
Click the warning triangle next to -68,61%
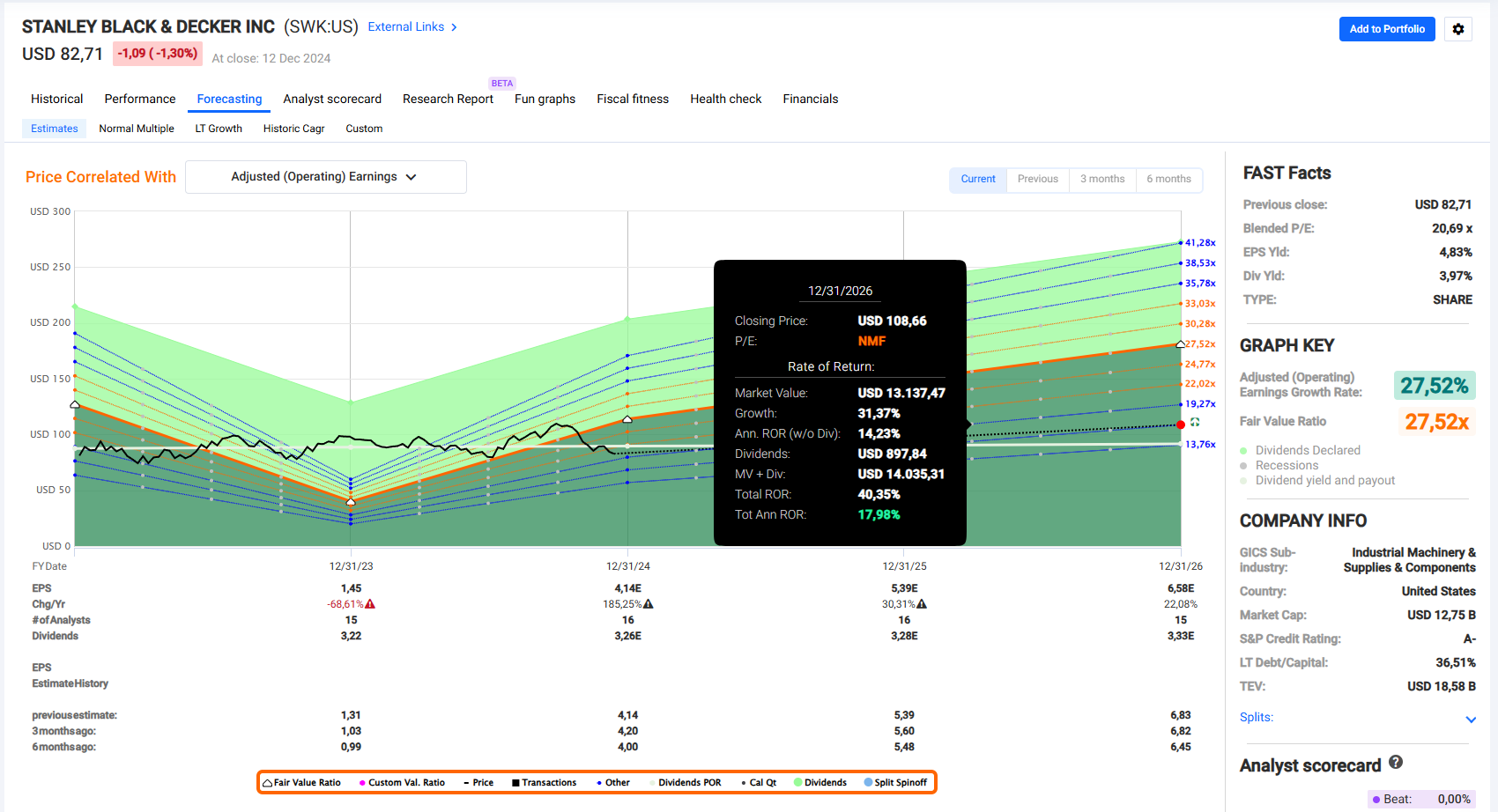coord(370,604)
